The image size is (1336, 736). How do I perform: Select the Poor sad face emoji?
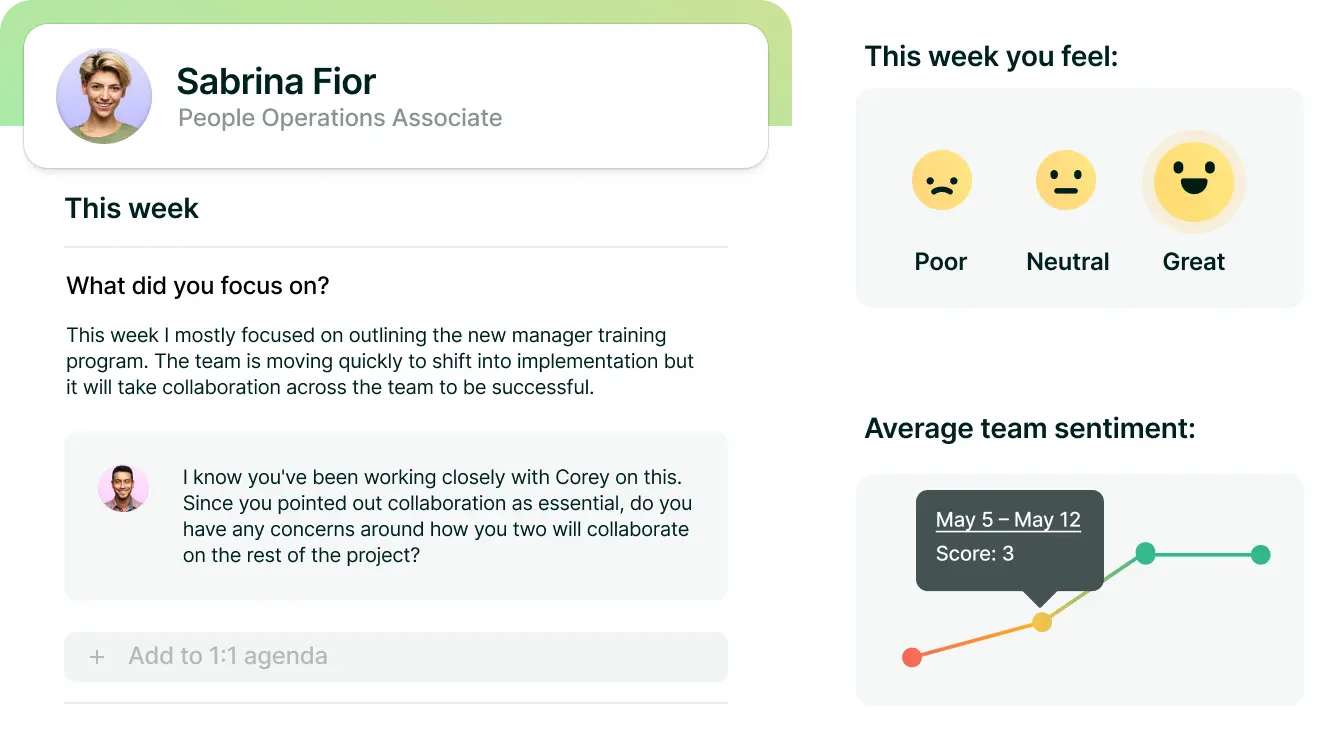tap(941, 180)
